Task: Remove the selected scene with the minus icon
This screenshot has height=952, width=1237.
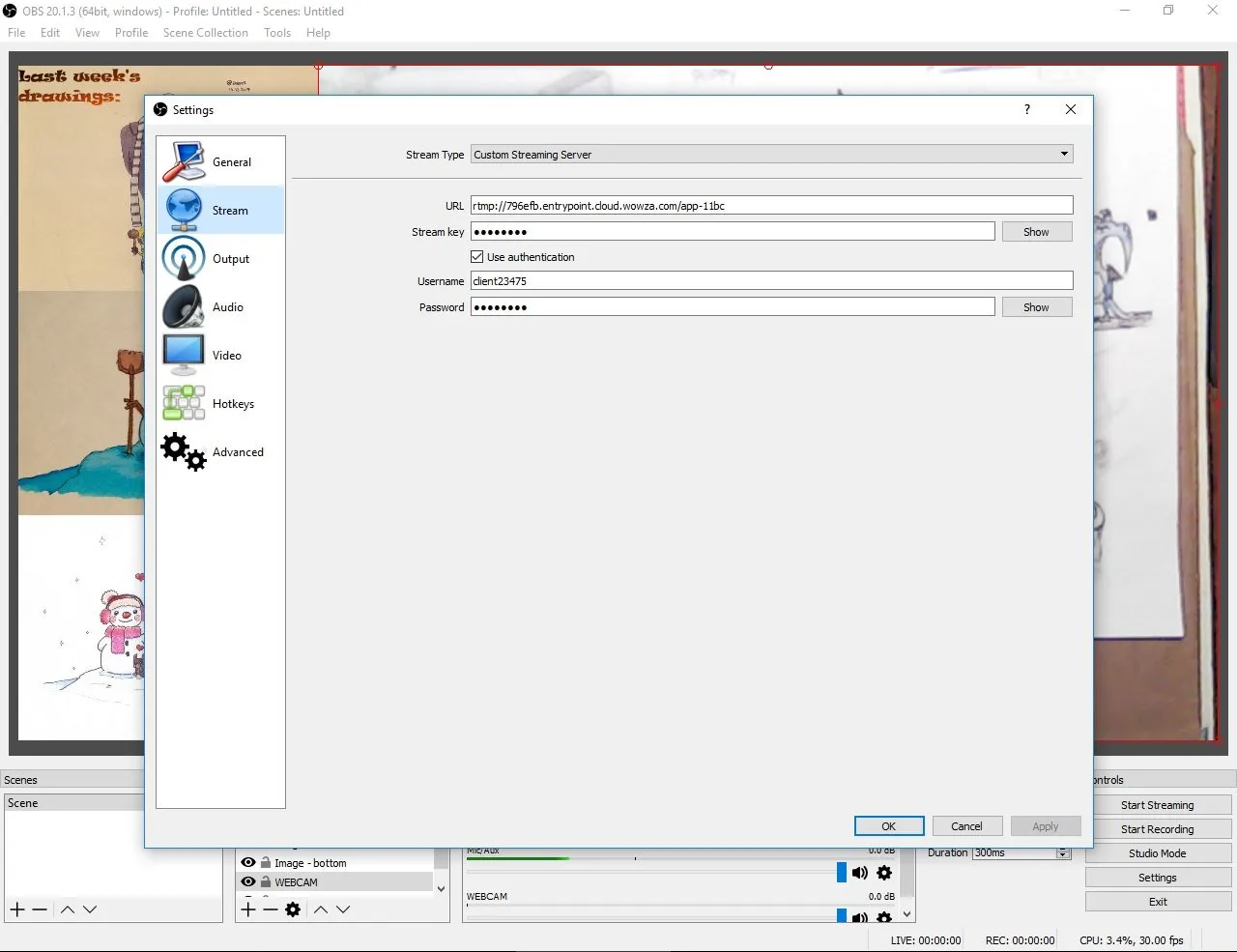Action: (40, 909)
